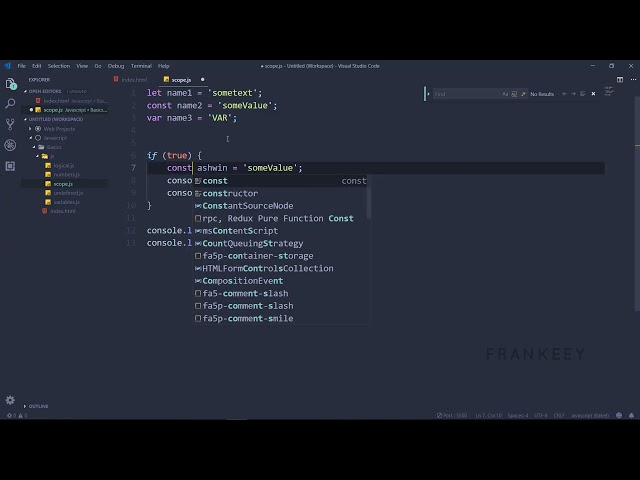Open the Explorer view in activity bar
The width and height of the screenshot is (640, 480).
11,84
